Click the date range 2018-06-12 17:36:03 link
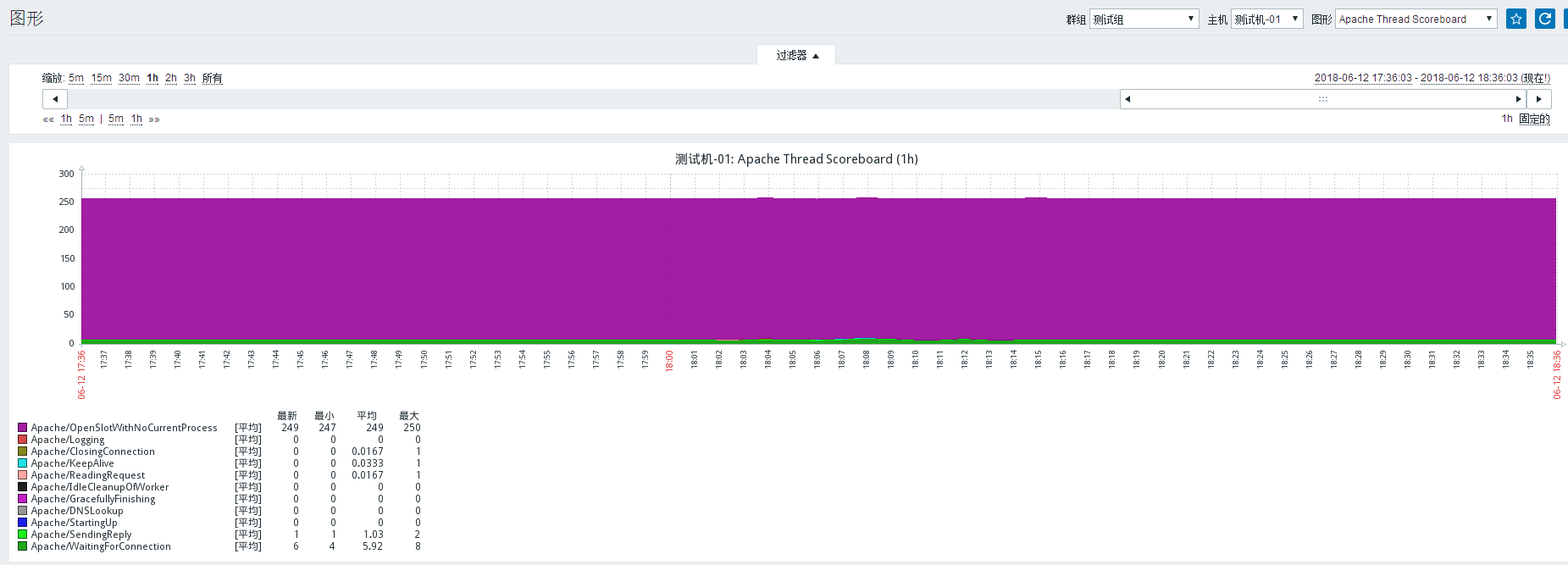Image resolution: width=1568 pixels, height=565 pixels. [x=1363, y=78]
